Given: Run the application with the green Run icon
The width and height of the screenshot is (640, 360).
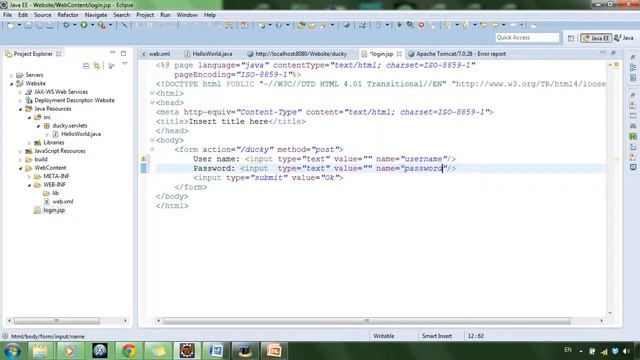Looking at the screenshot, I should tap(84, 25).
